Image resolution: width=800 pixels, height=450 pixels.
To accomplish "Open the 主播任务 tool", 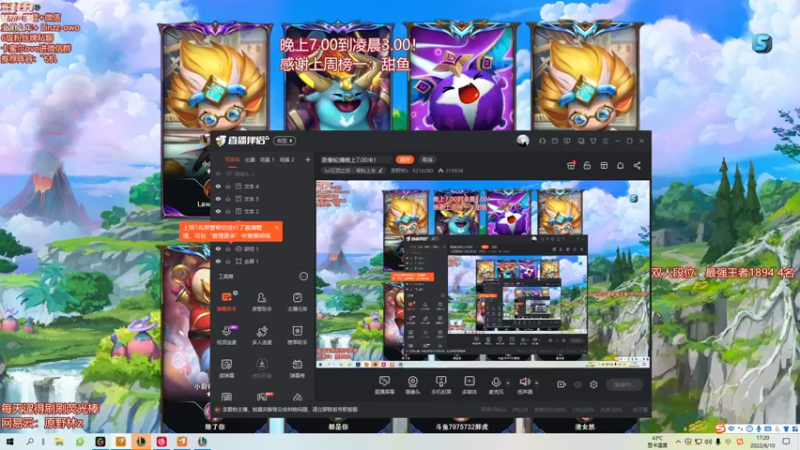I will click(297, 301).
